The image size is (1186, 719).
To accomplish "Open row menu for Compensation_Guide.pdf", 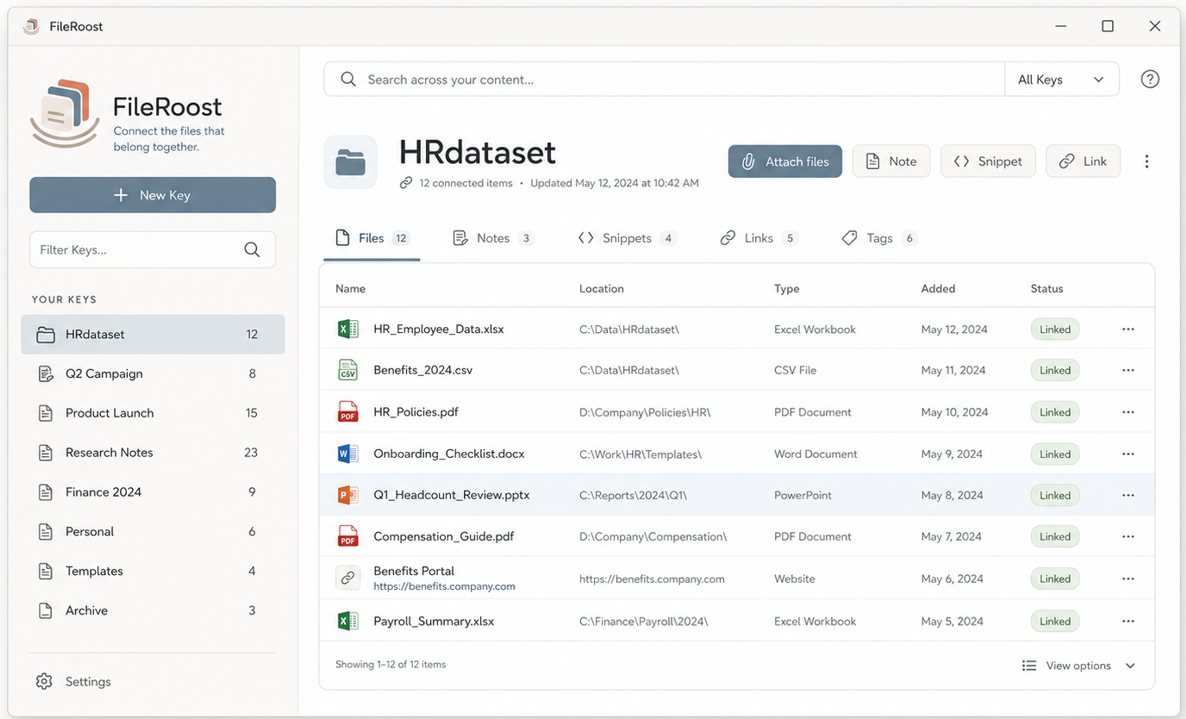I will point(1128,536).
